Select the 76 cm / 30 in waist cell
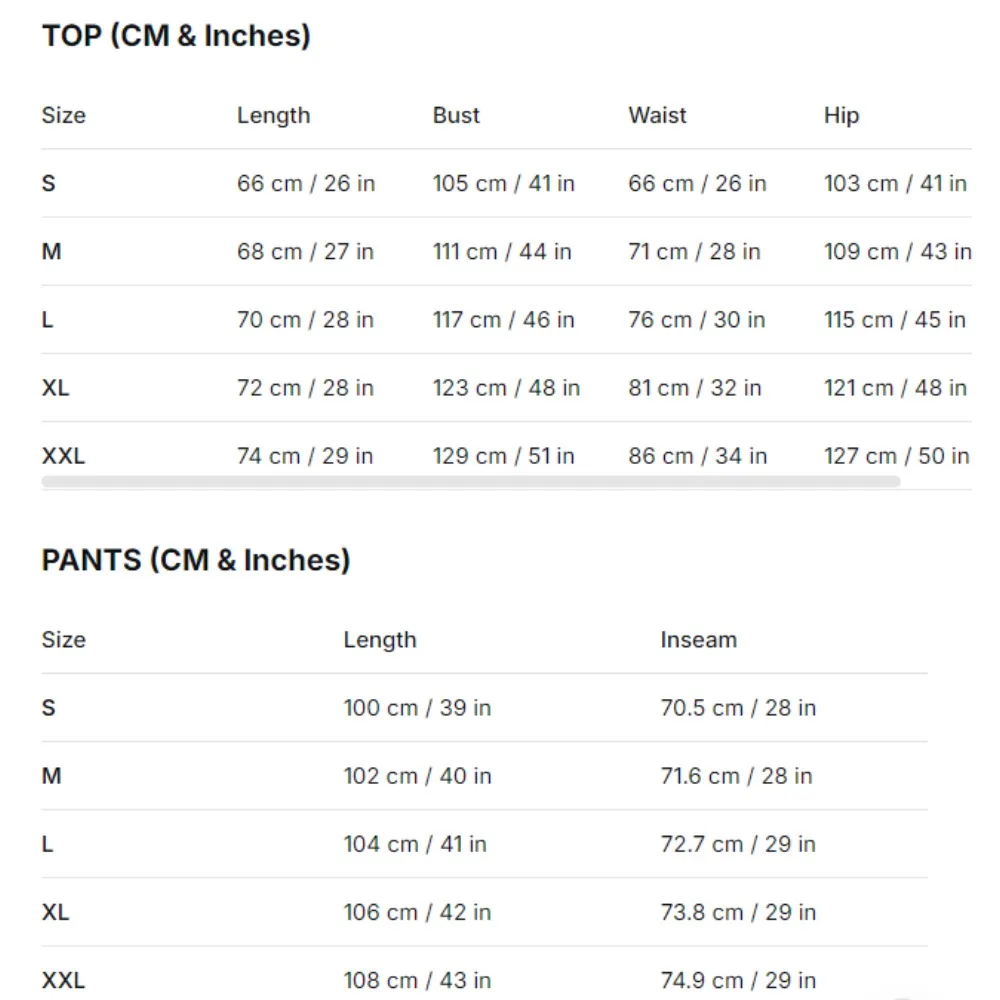Viewport: 1000px width, 1000px height. click(696, 320)
